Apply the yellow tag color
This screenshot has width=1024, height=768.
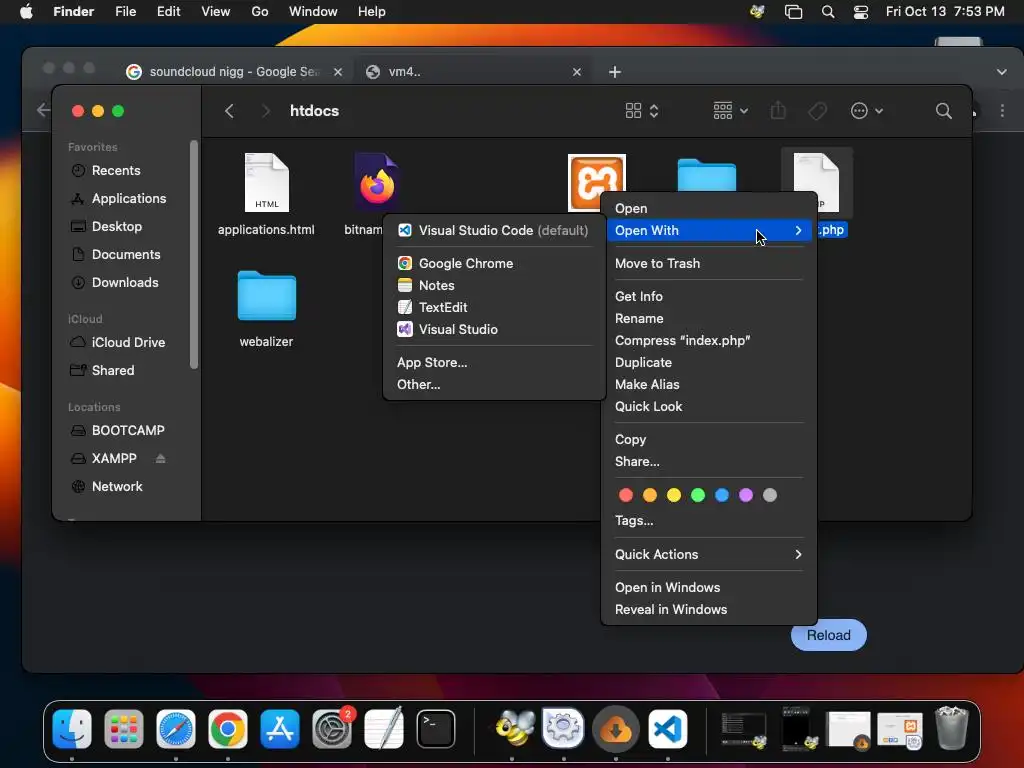coord(674,495)
